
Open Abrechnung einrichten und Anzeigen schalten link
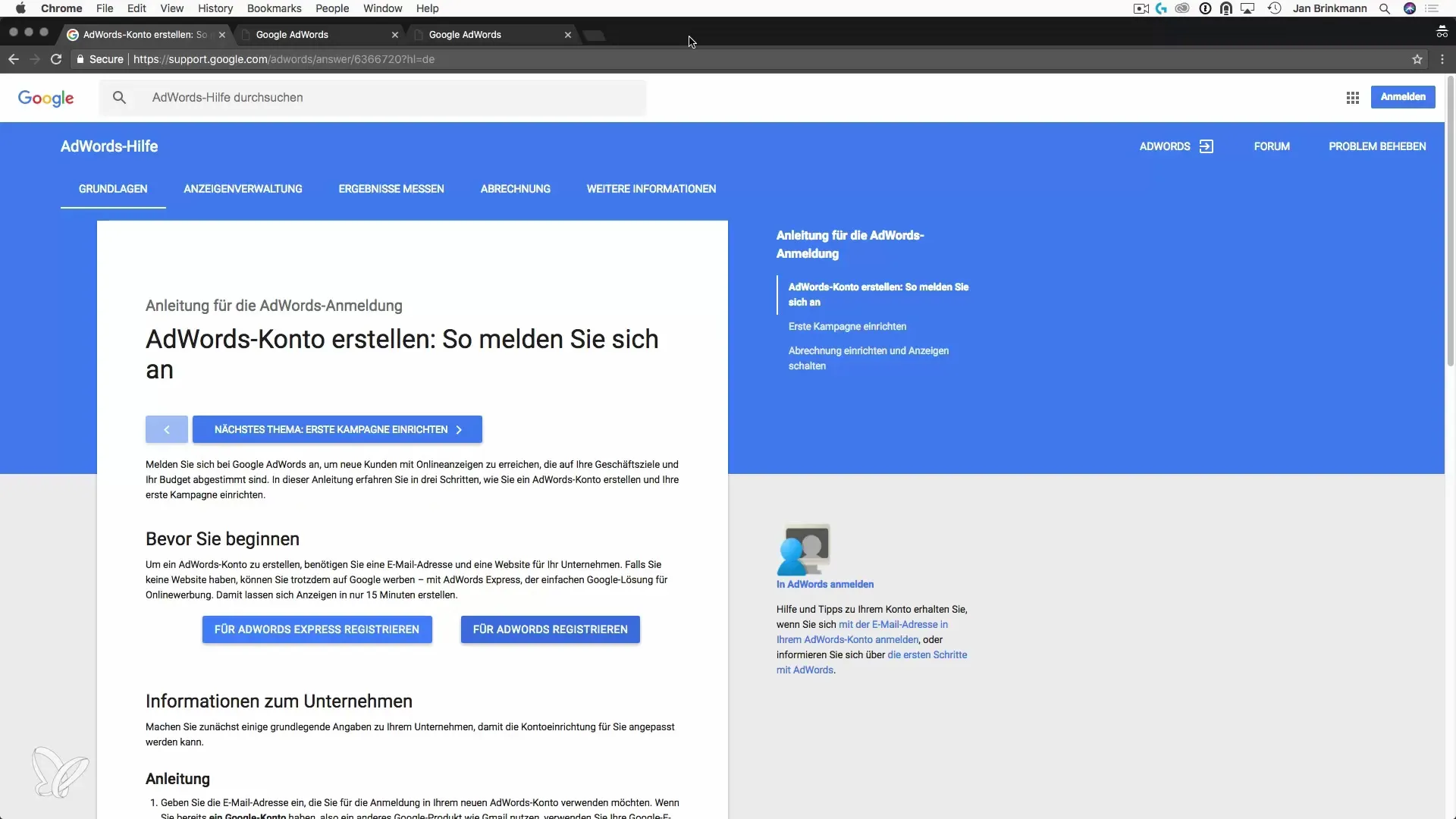tap(868, 358)
